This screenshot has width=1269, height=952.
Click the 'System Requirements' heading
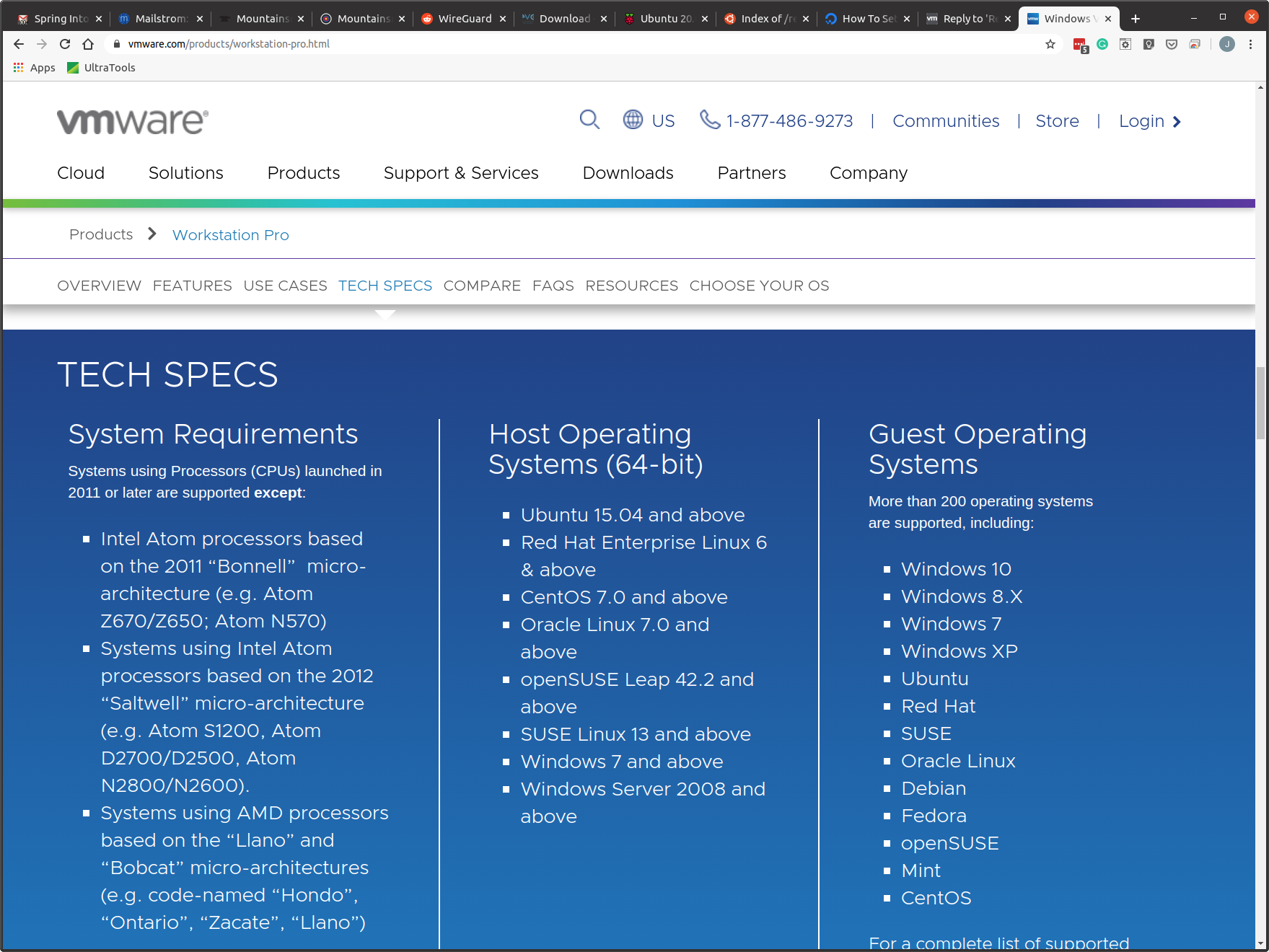pyautogui.click(x=213, y=434)
